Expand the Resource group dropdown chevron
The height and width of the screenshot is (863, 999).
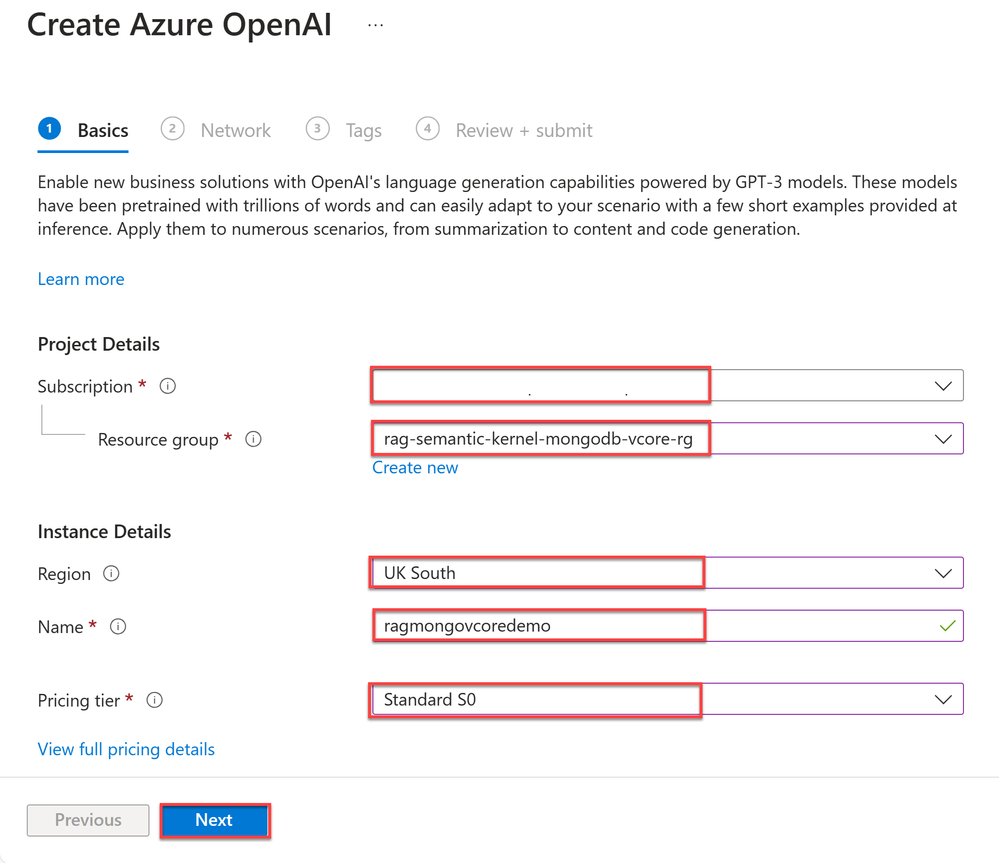[943, 439]
